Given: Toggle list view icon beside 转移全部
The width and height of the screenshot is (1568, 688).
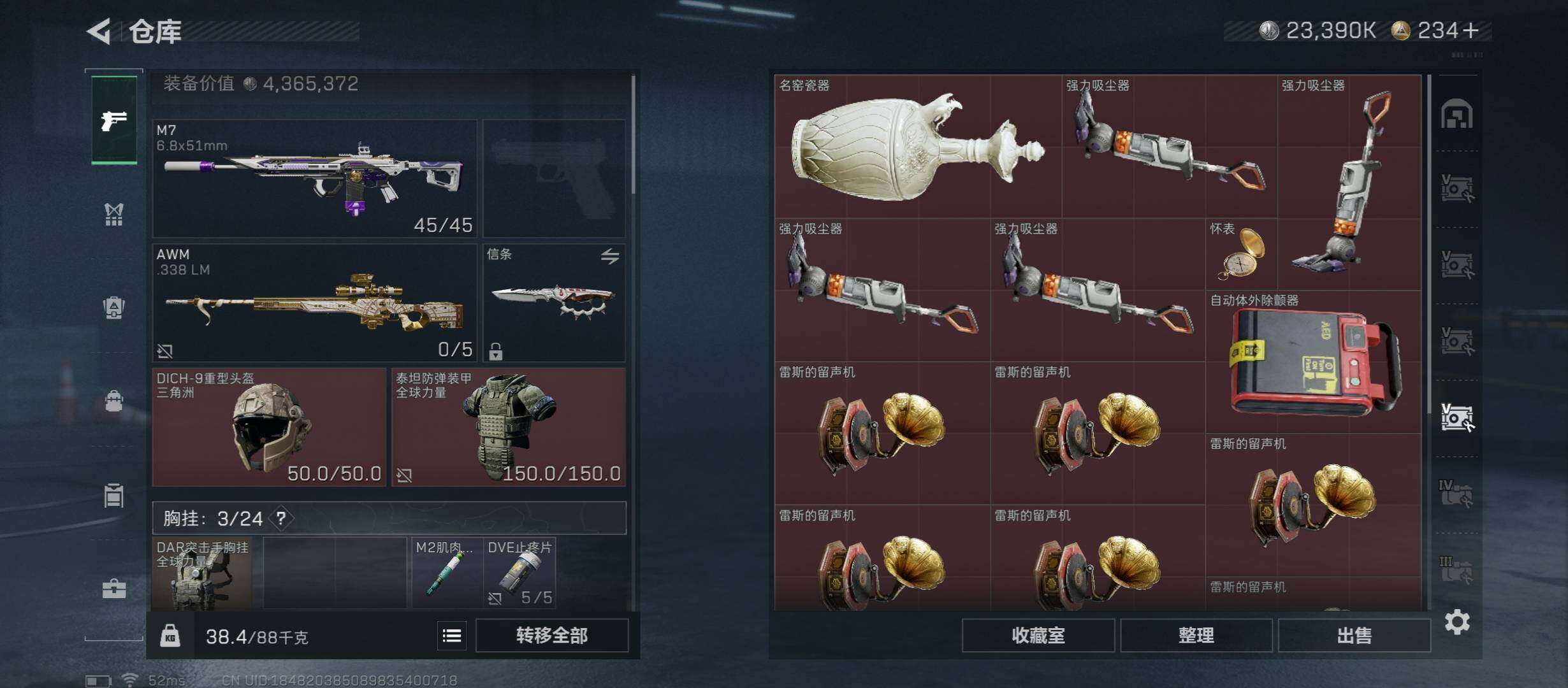Looking at the screenshot, I should 452,636.
